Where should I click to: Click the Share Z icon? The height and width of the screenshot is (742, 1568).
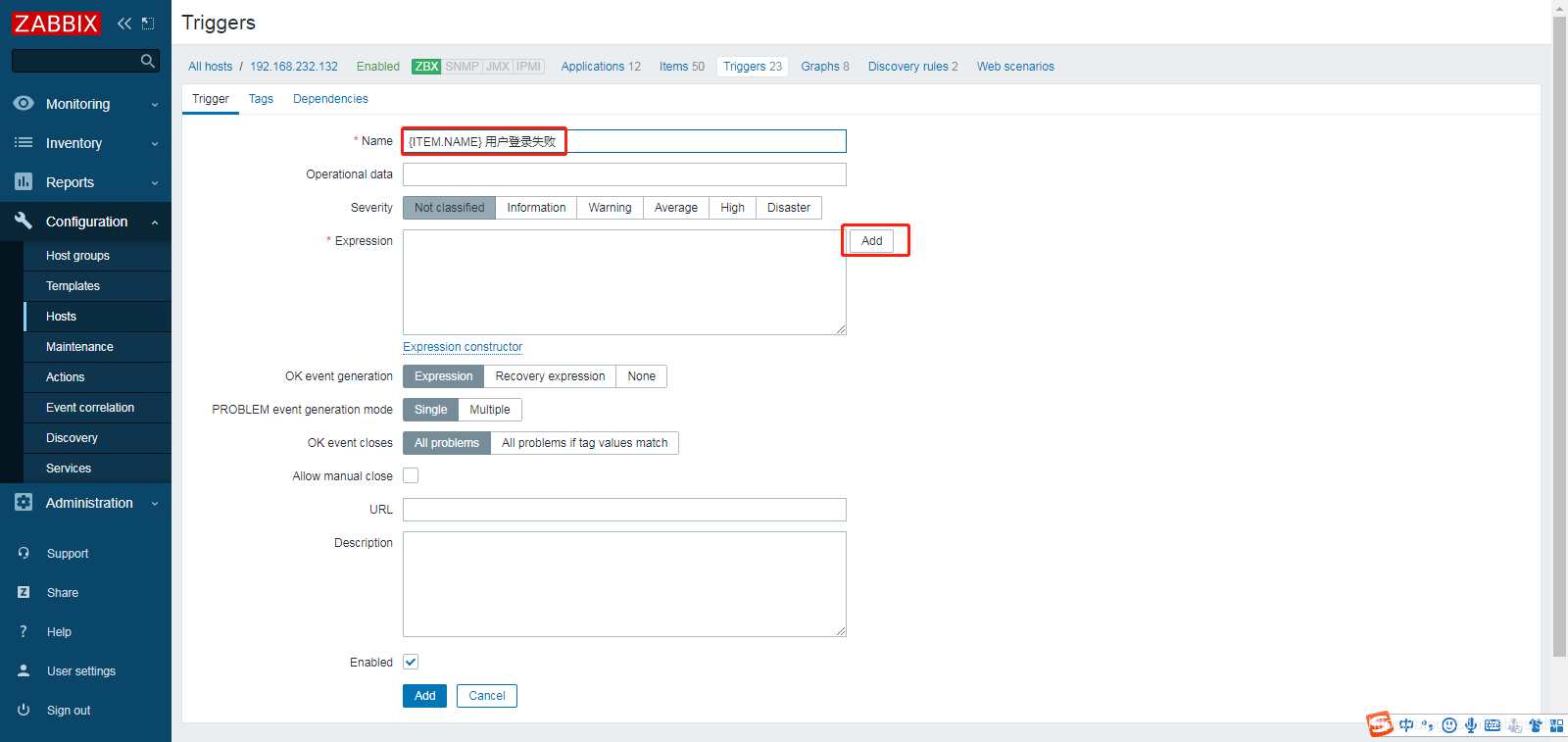pyautogui.click(x=24, y=592)
